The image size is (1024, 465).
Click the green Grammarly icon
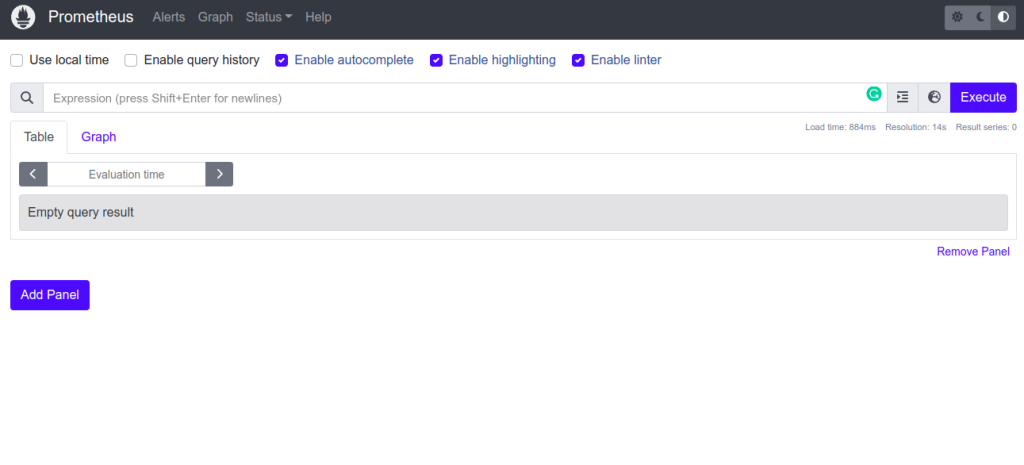tap(874, 94)
